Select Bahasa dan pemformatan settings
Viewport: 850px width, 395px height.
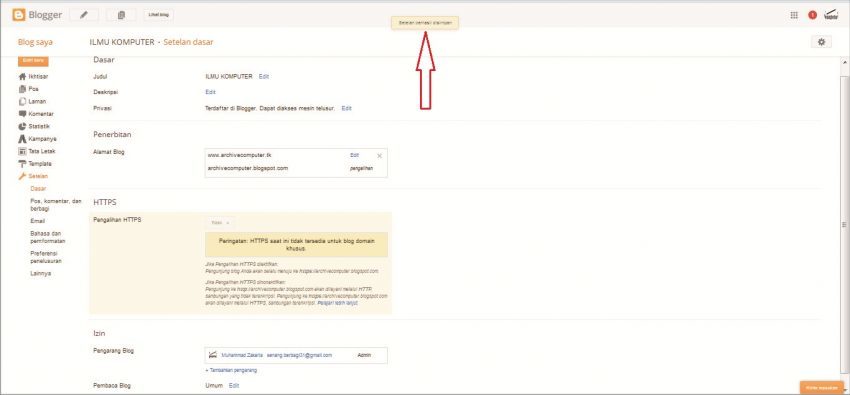[49, 237]
